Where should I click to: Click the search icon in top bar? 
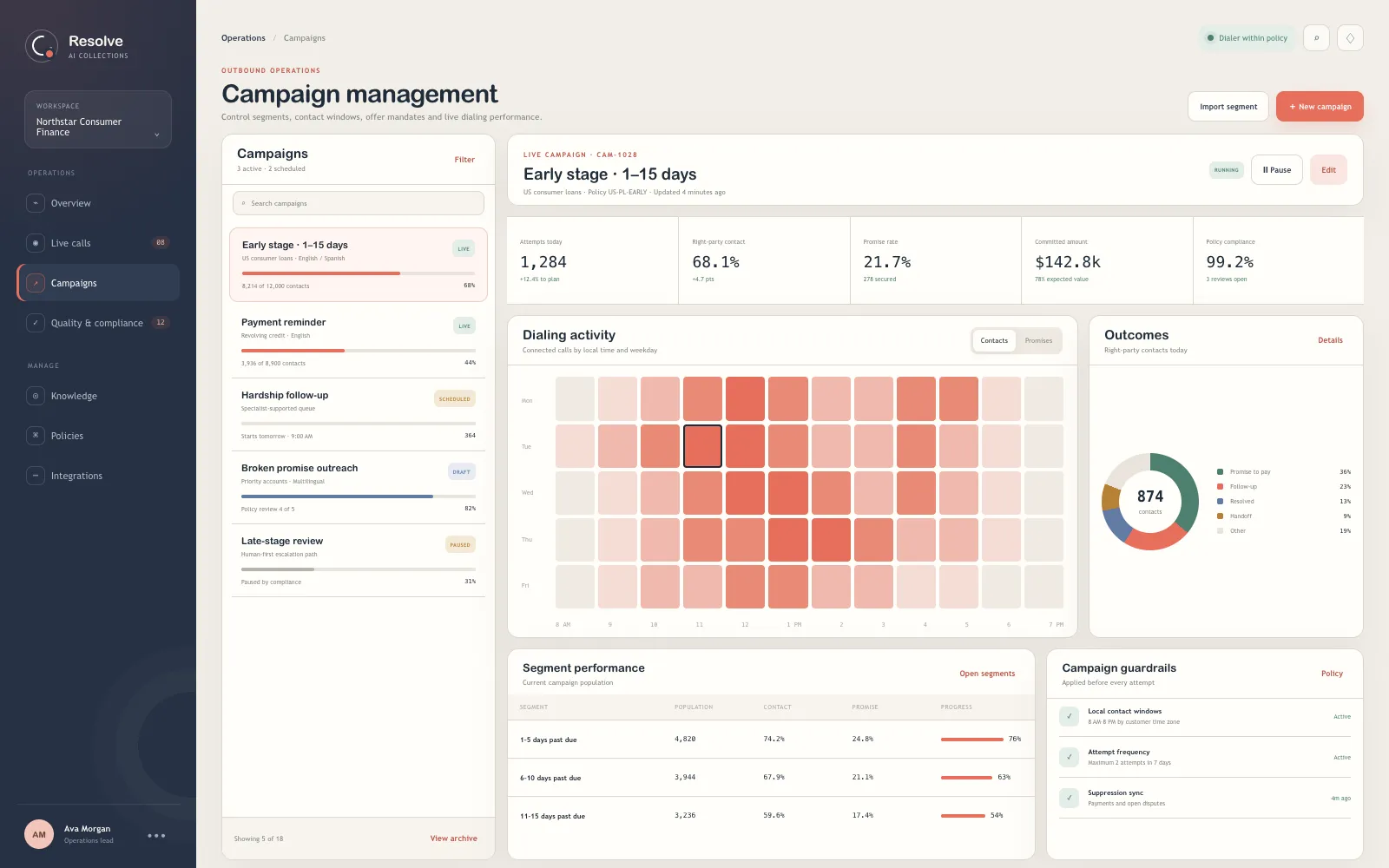[x=1316, y=38]
